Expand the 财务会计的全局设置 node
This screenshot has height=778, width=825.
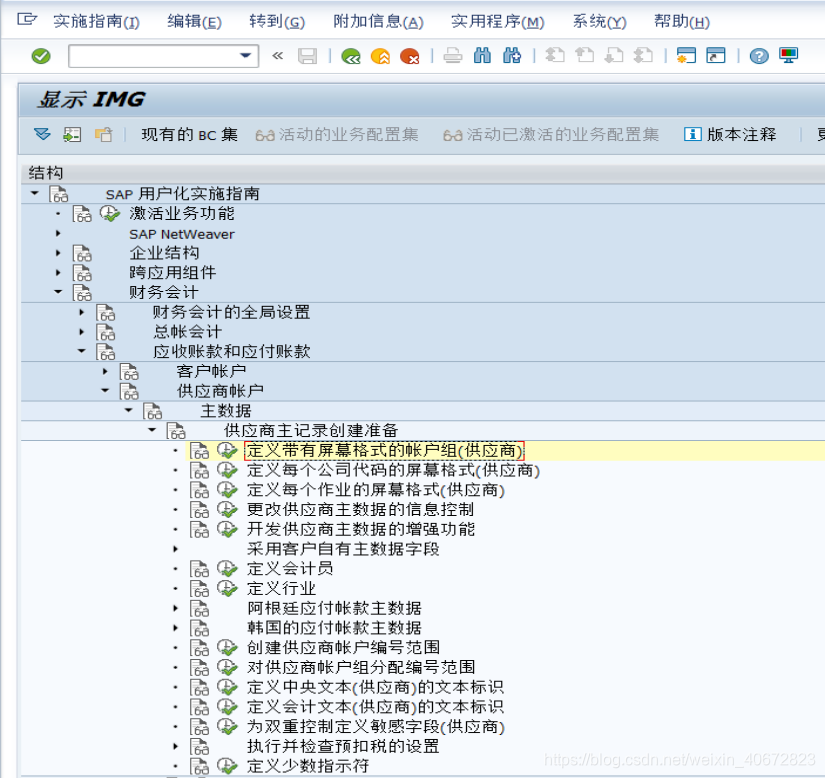[x=82, y=312]
